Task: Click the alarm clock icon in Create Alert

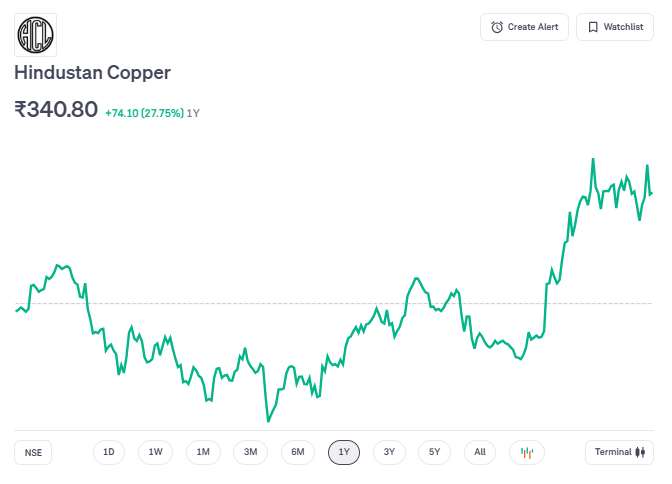Action: tap(497, 27)
